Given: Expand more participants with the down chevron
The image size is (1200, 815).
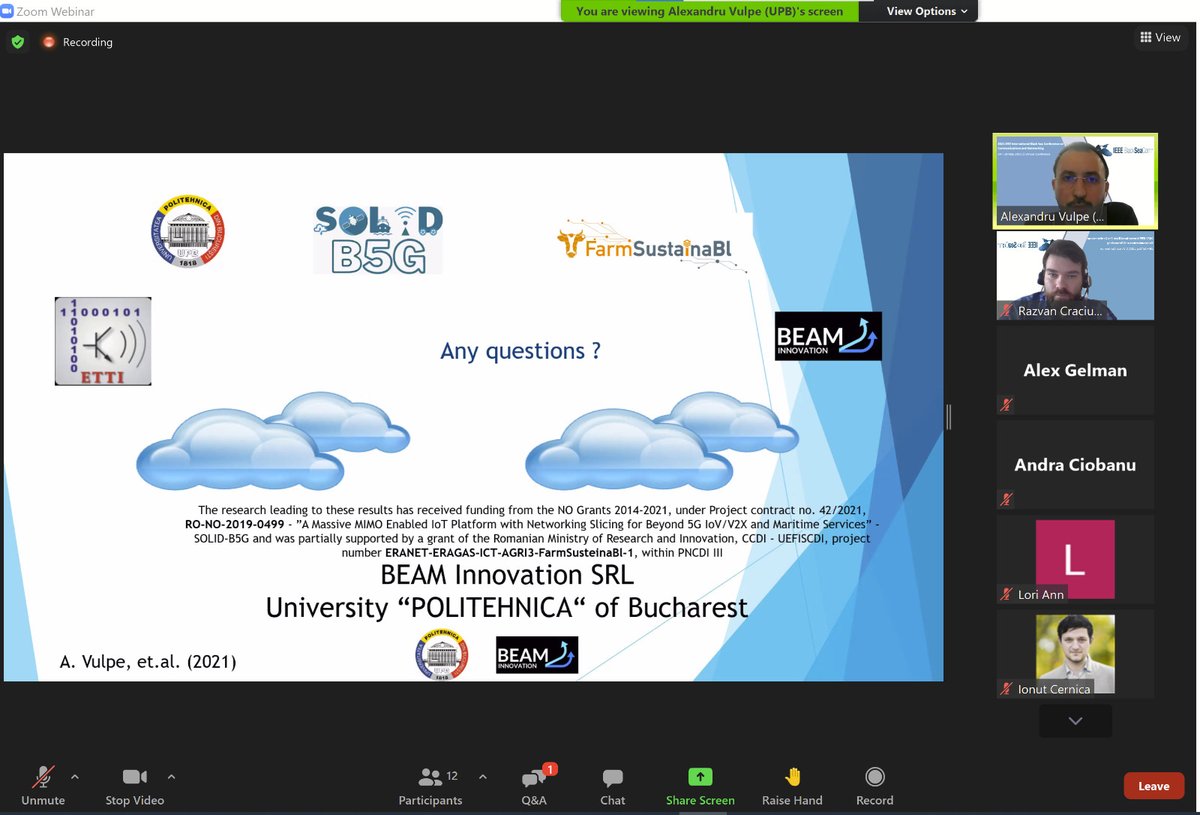Looking at the screenshot, I should (1075, 720).
